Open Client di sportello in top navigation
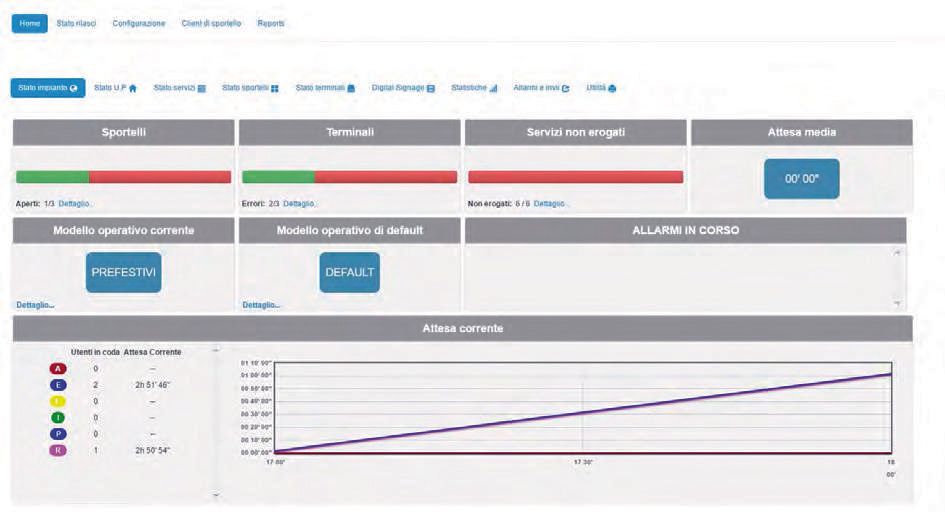Image resolution: width=945 pixels, height=518 pixels. pos(211,24)
